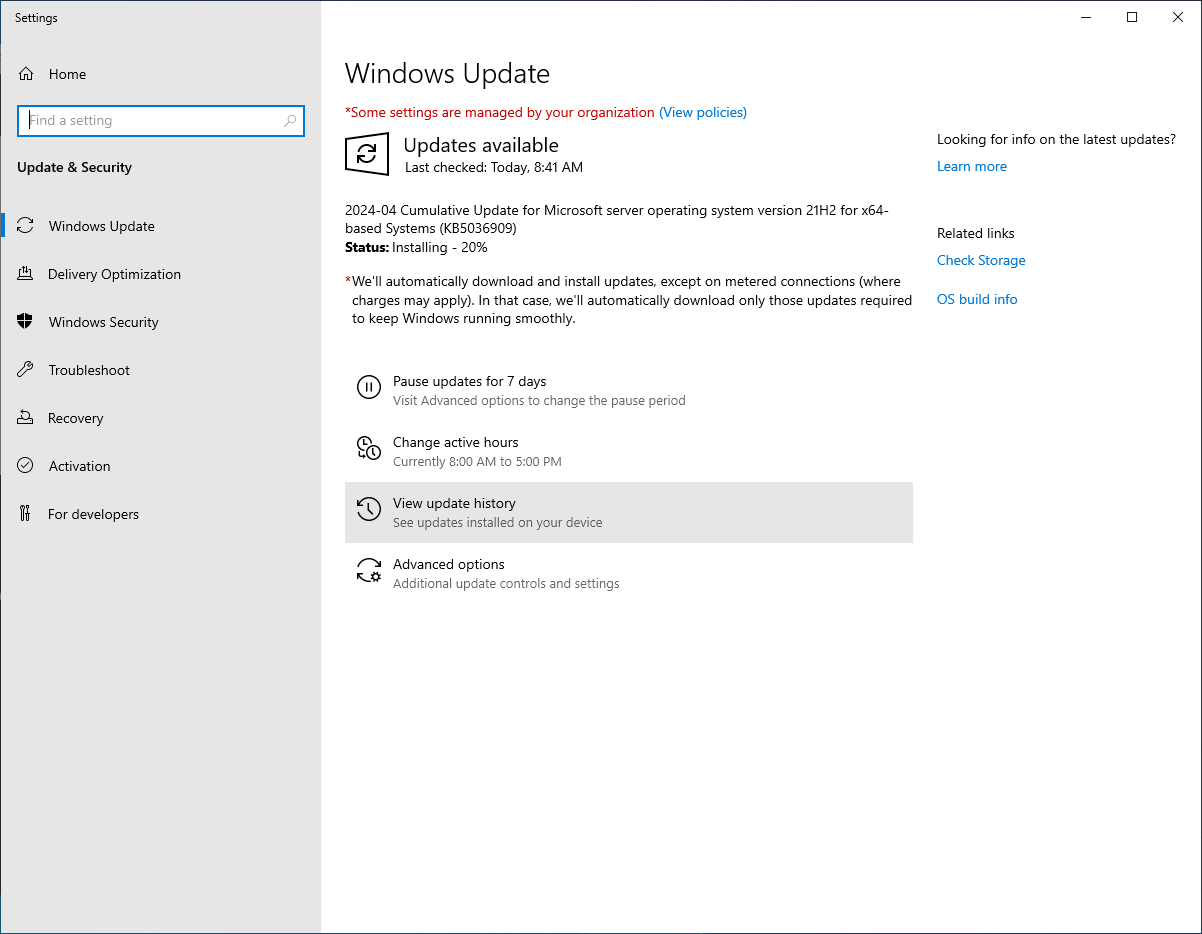Click the Windows Update page heading

coord(447,74)
